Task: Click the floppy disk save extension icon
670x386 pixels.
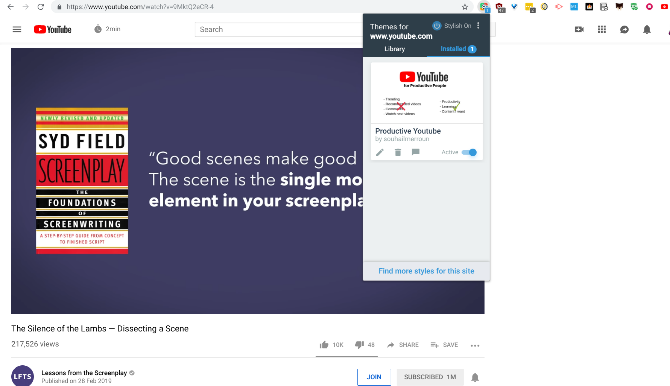Action: click(x=604, y=7)
